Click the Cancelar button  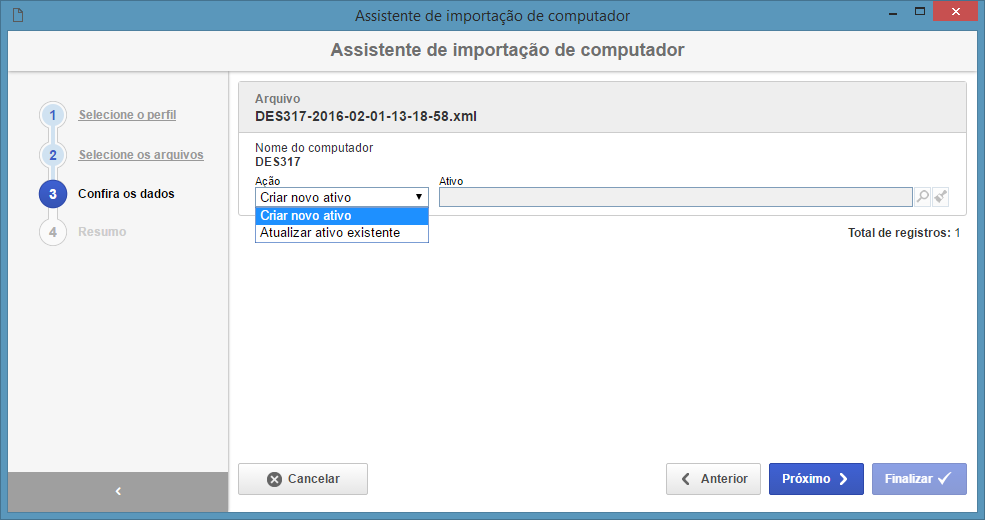coord(303,479)
